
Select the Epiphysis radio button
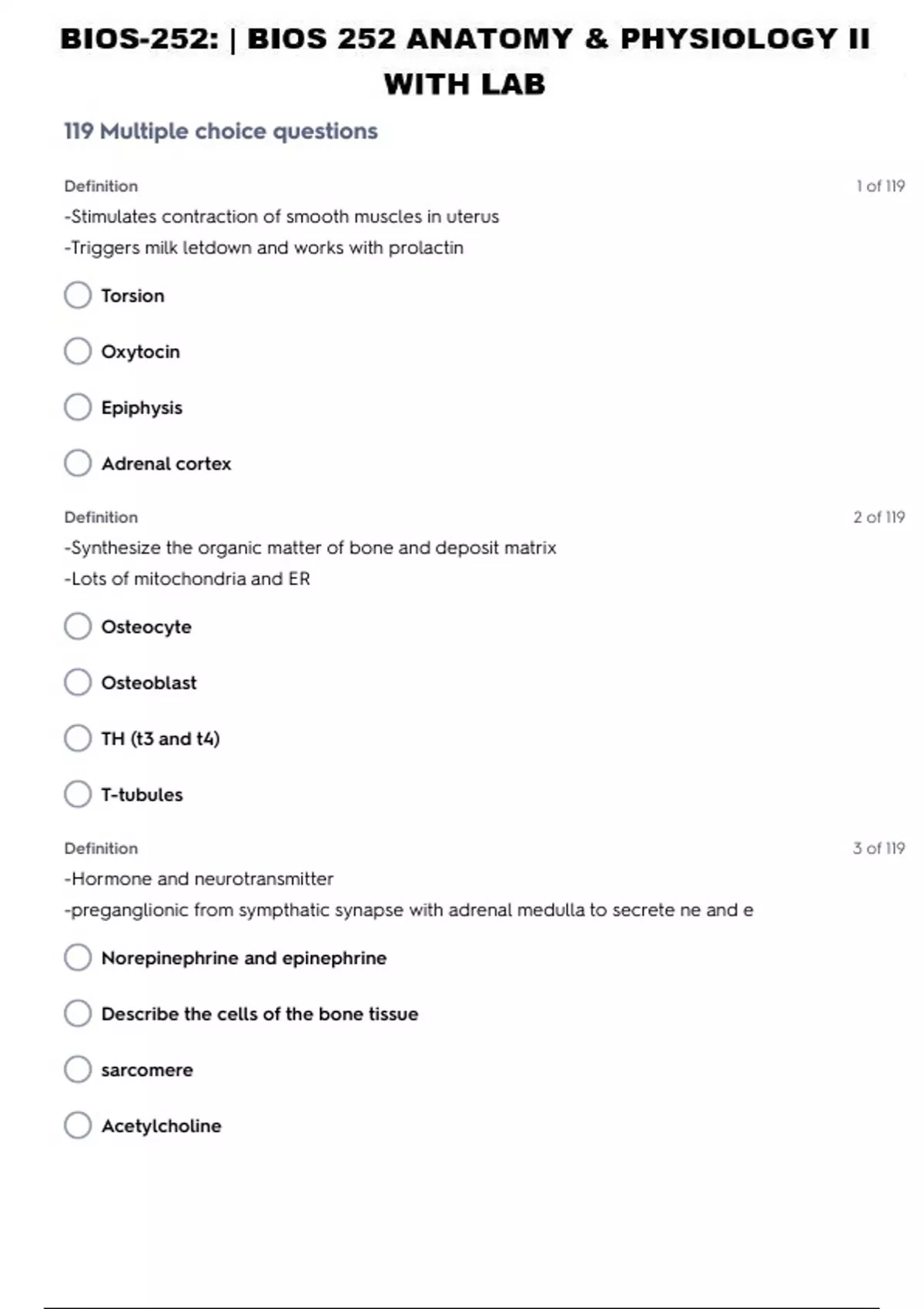78,407
